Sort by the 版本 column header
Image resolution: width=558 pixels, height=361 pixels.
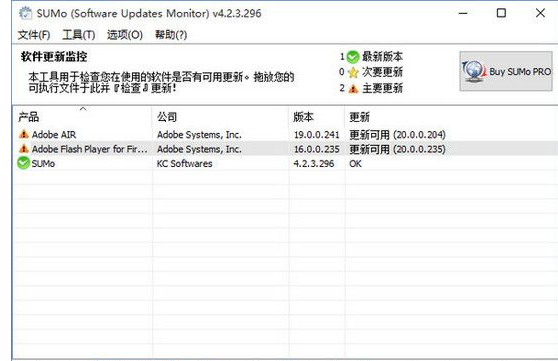point(317,117)
